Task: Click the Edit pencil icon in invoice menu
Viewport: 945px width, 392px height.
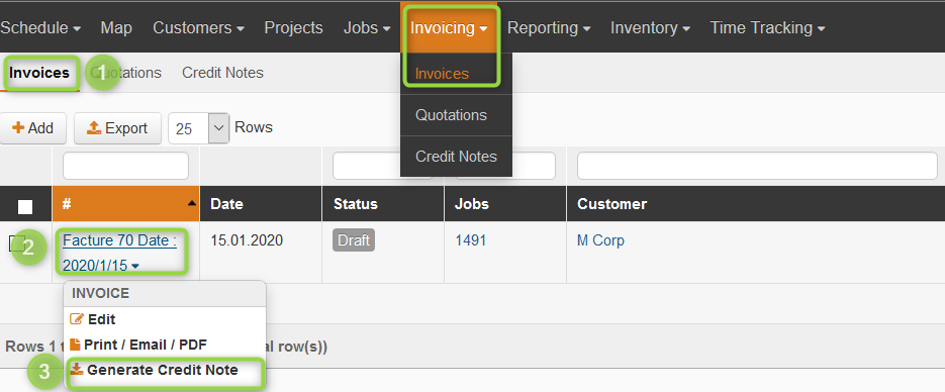Action: (x=77, y=320)
